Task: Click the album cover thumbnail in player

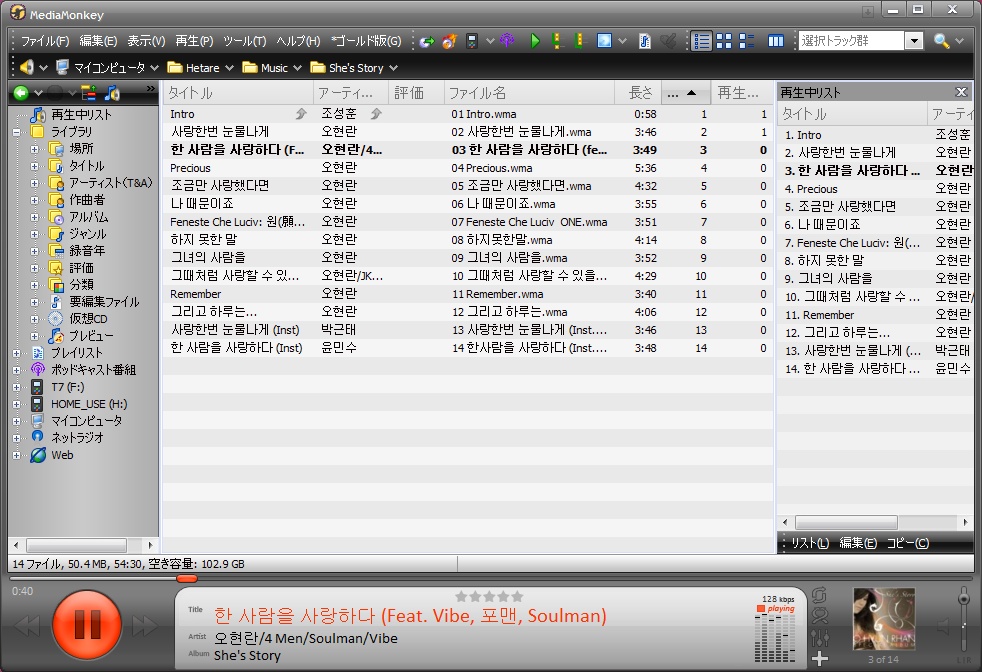Action: (884, 619)
